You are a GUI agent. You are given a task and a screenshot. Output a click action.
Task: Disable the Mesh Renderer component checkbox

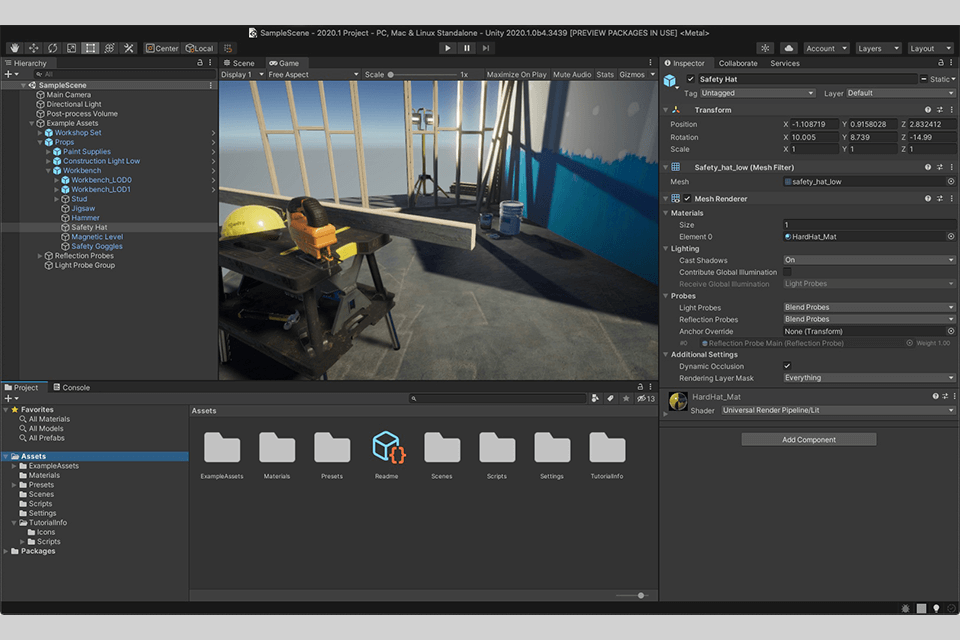coord(687,199)
